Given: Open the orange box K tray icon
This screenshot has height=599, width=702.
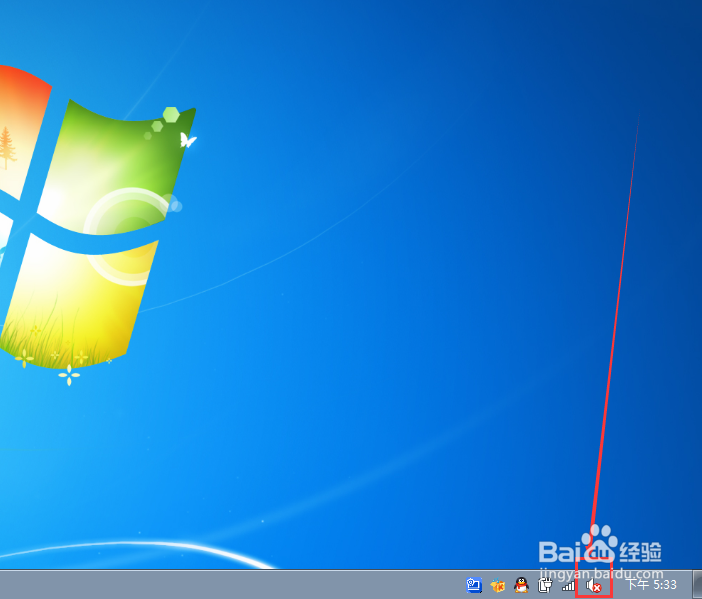Looking at the screenshot, I should [497, 585].
